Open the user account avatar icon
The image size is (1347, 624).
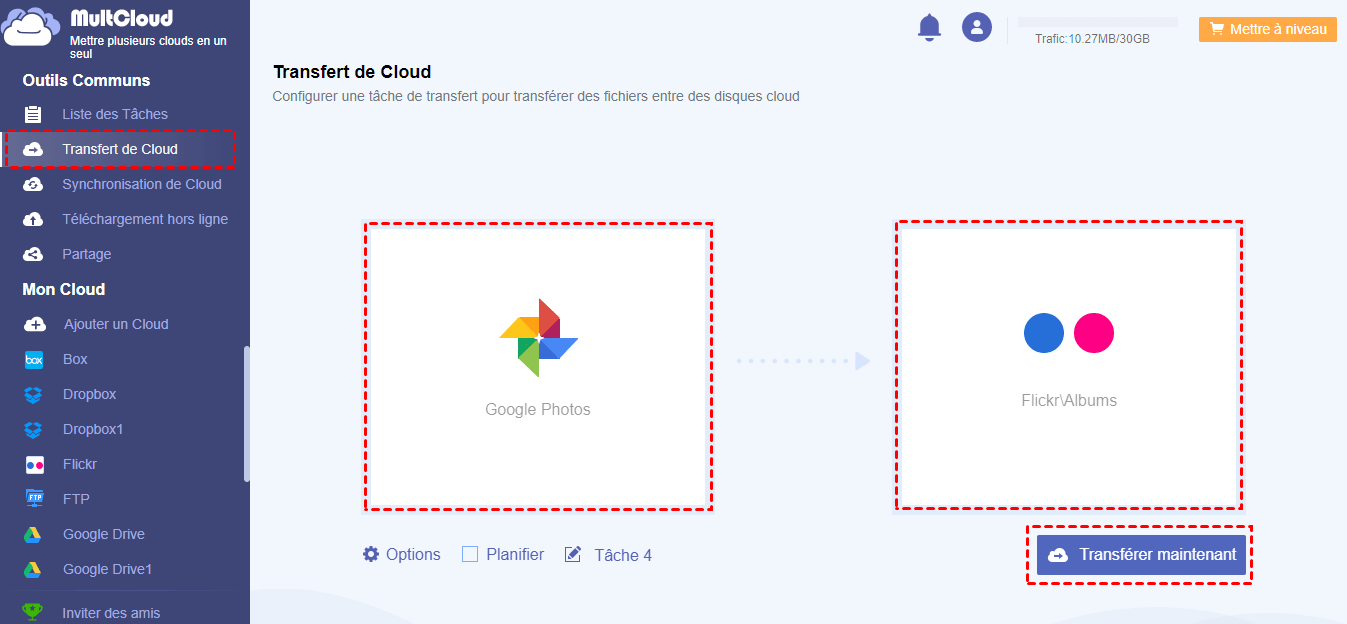click(976, 27)
